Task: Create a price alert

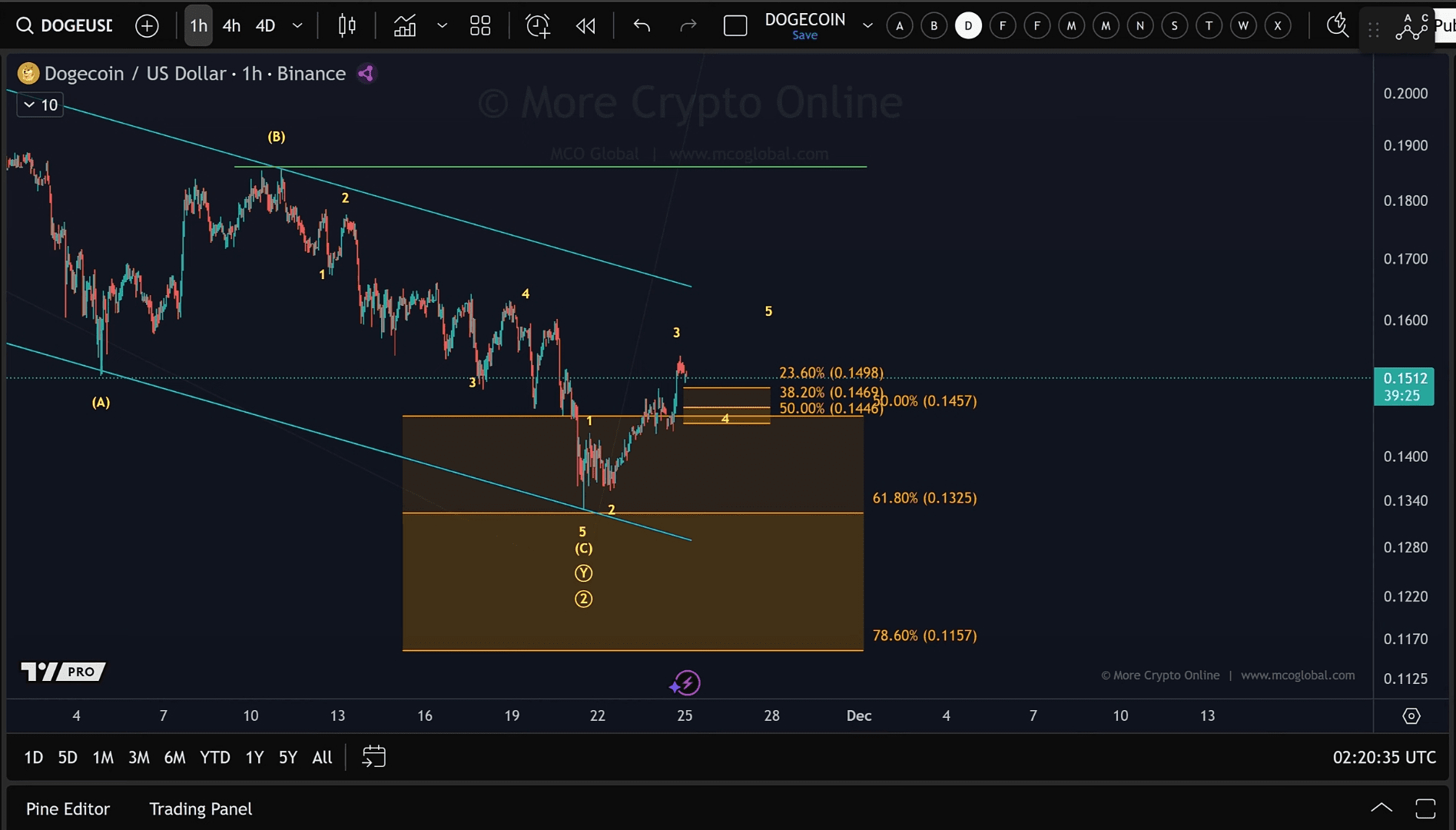Action: [x=538, y=26]
